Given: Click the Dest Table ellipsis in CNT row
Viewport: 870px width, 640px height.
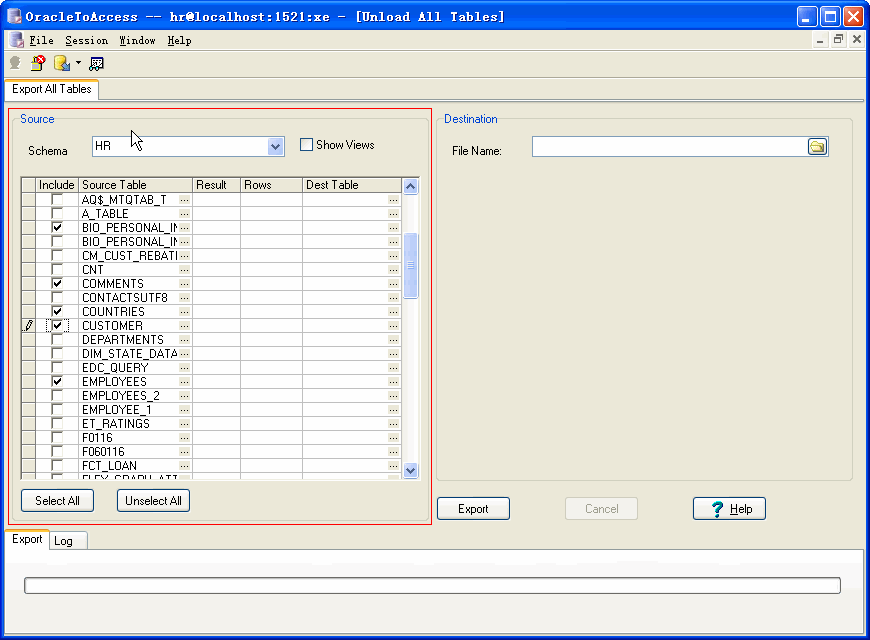Looking at the screenshot, I should point(393,270).
